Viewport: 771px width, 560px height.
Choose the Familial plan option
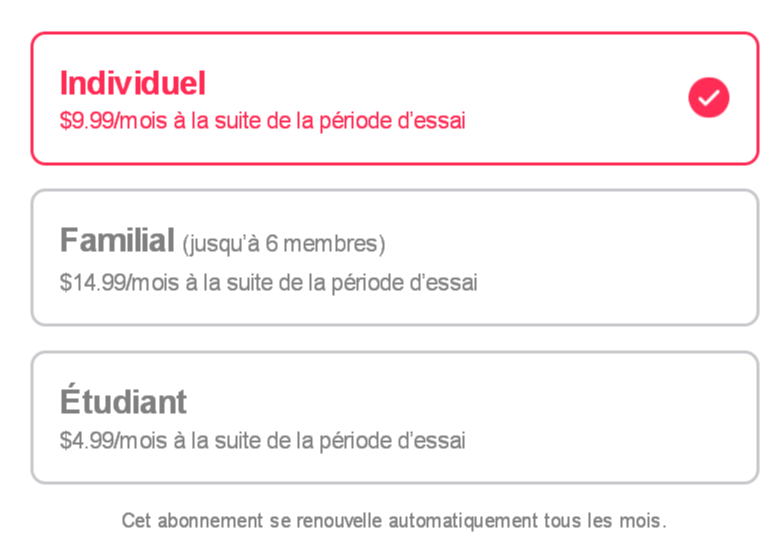click(x=394, y=258)
